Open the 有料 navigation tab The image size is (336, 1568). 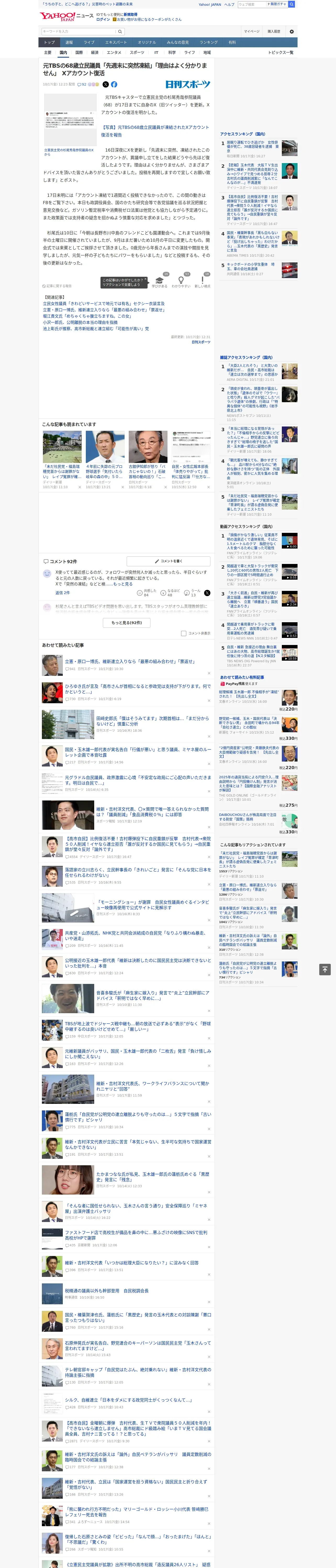point(232,43)
